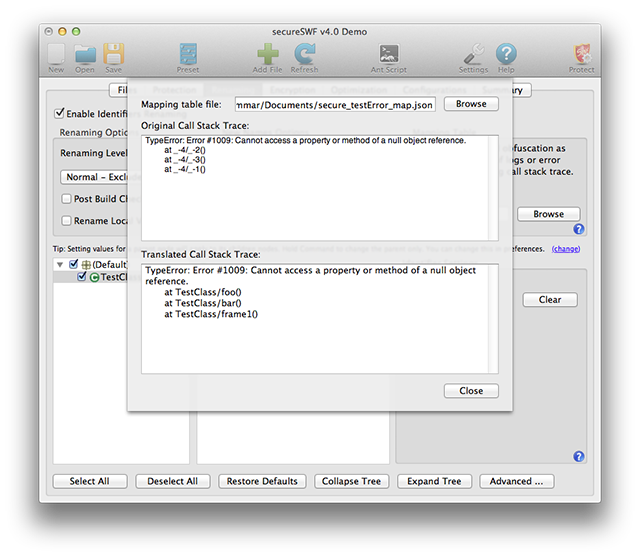Enable the Post Build checkbox
Screen dimensions: 640x557
(x=67, y=199)
